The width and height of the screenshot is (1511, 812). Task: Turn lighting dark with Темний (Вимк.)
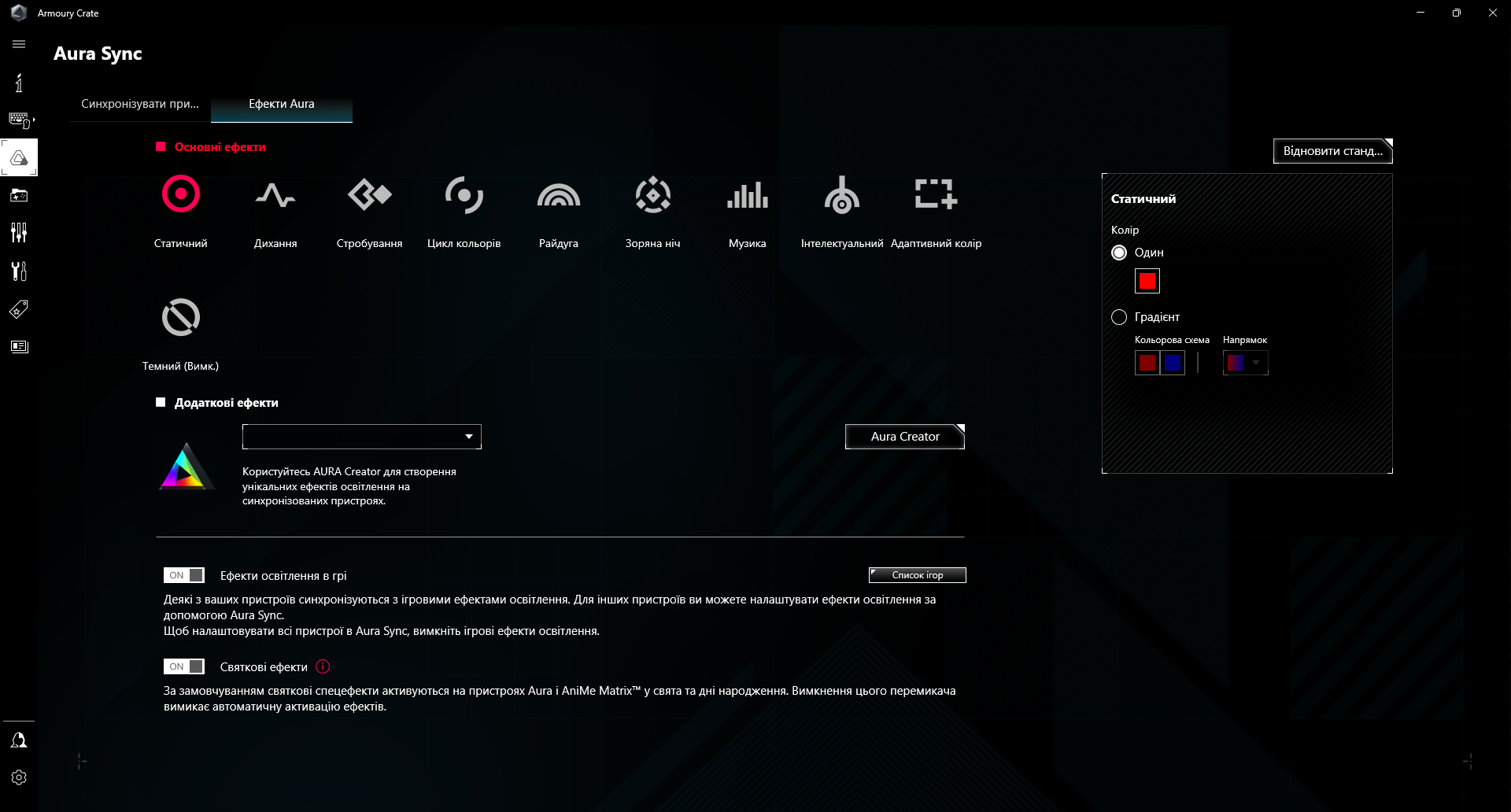click(x=180, y=330)
